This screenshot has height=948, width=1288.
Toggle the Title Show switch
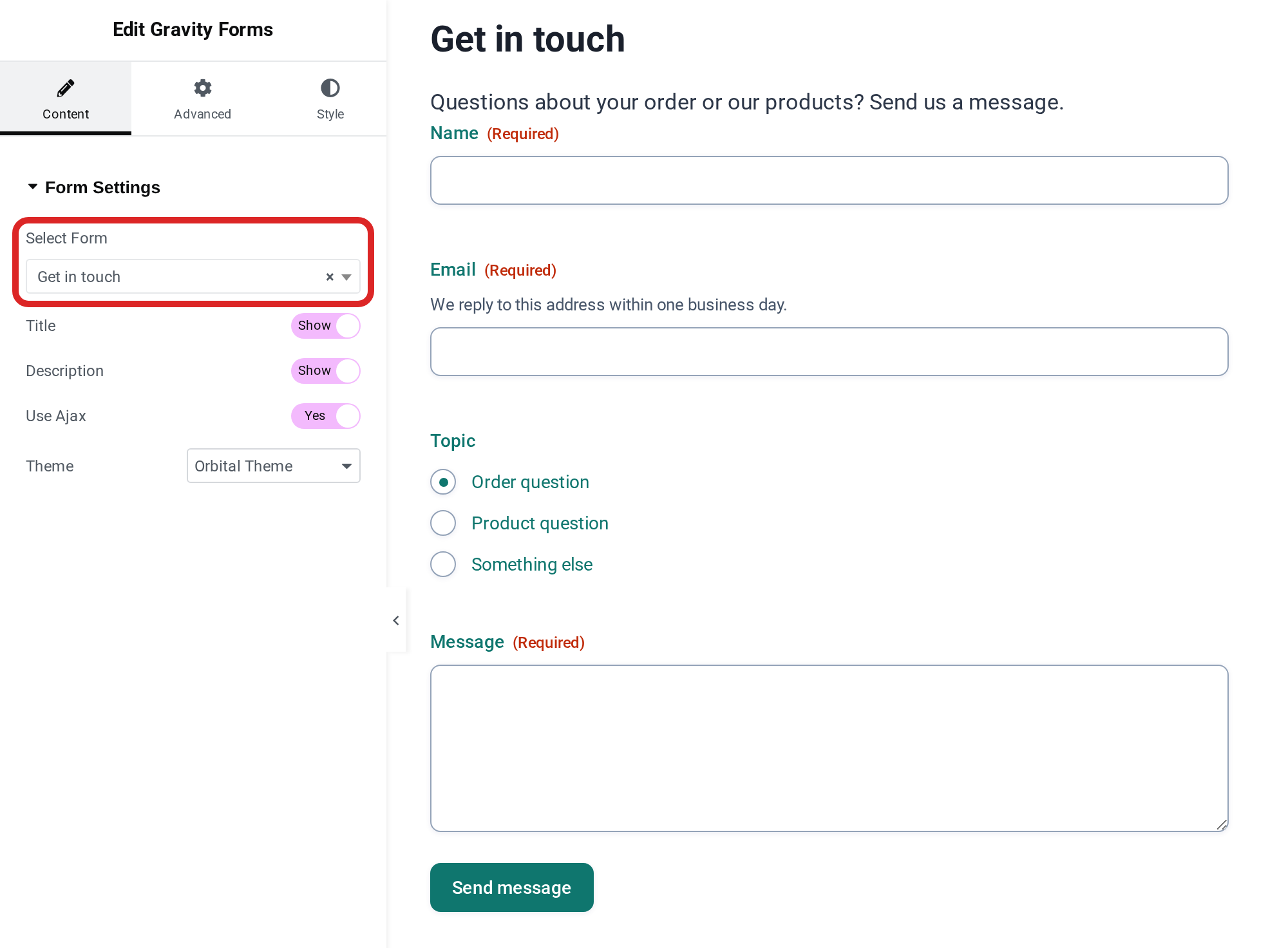click(x=326, y=326)
